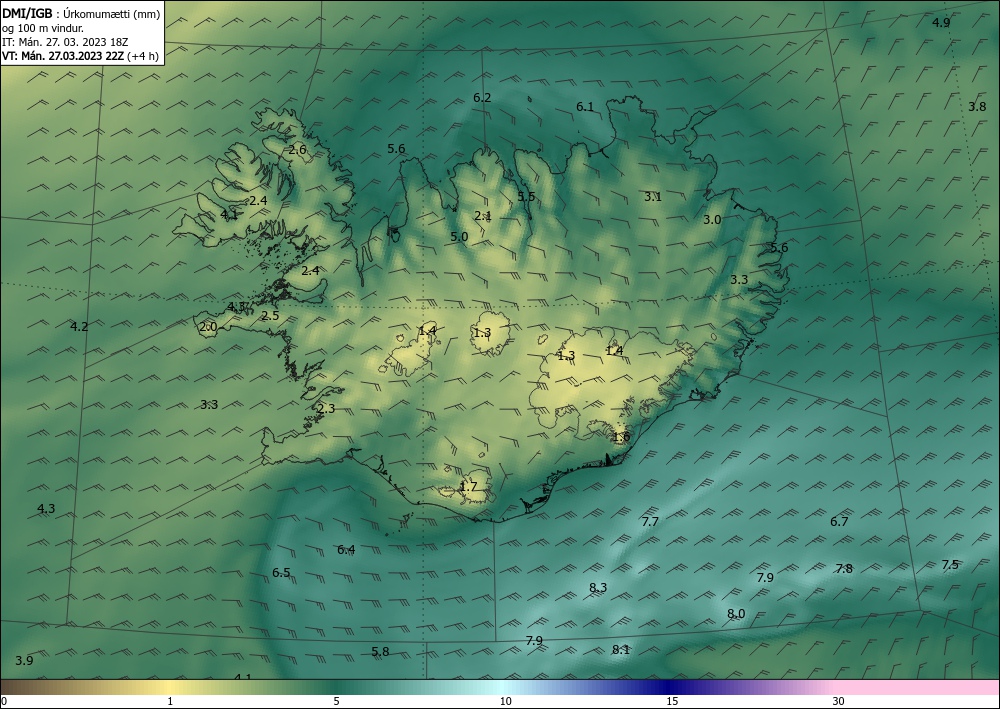
Task: Click the 3.9 value label
Action: (24, 661)
